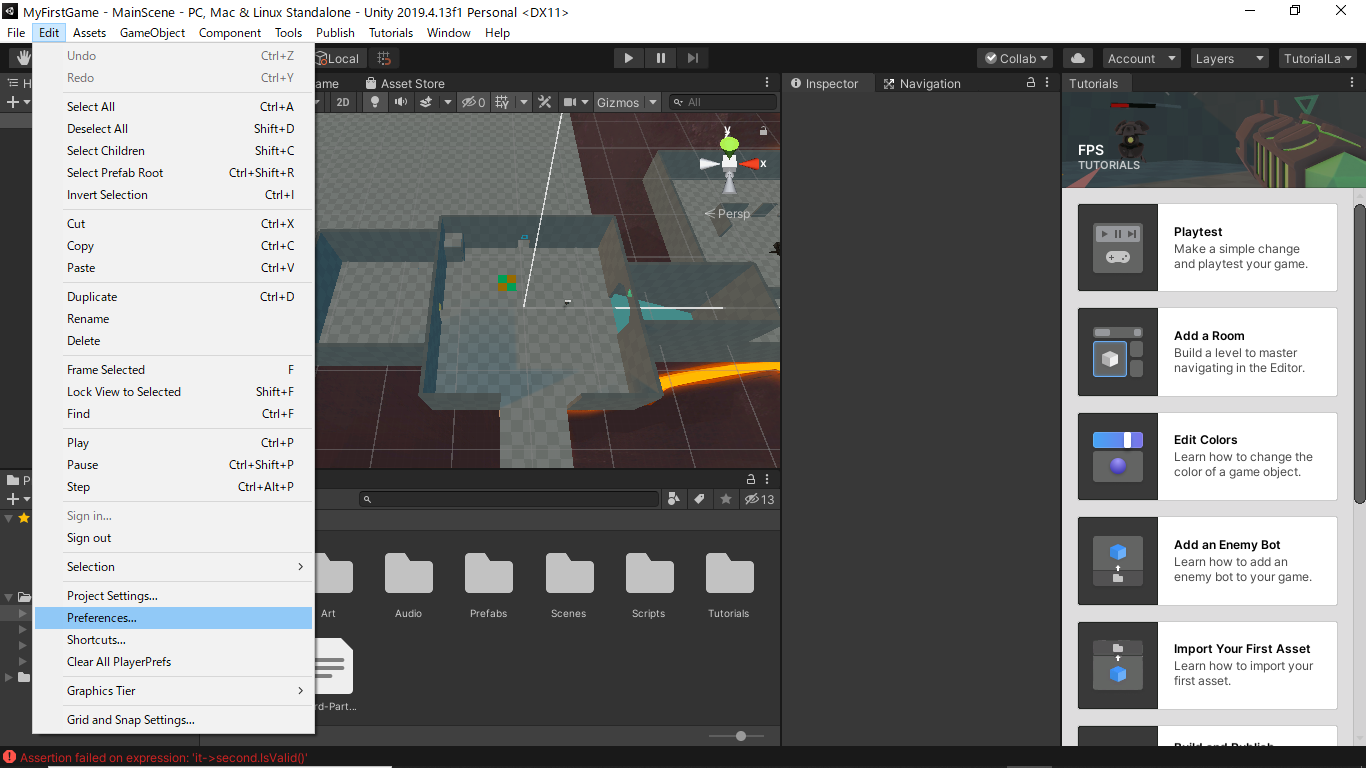
Task: Toggle grid snapping icon in toolbar
Action: [x=384, y=58]
